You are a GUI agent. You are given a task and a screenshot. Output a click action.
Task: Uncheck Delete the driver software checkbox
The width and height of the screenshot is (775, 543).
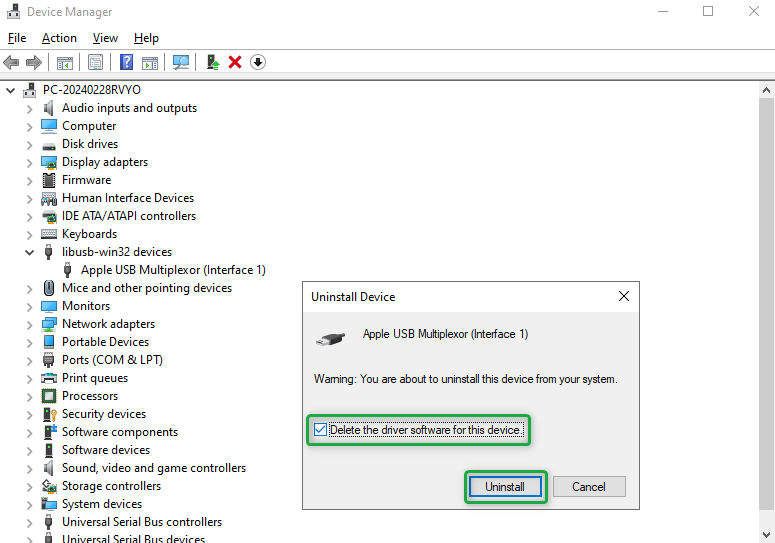point(320,430)
